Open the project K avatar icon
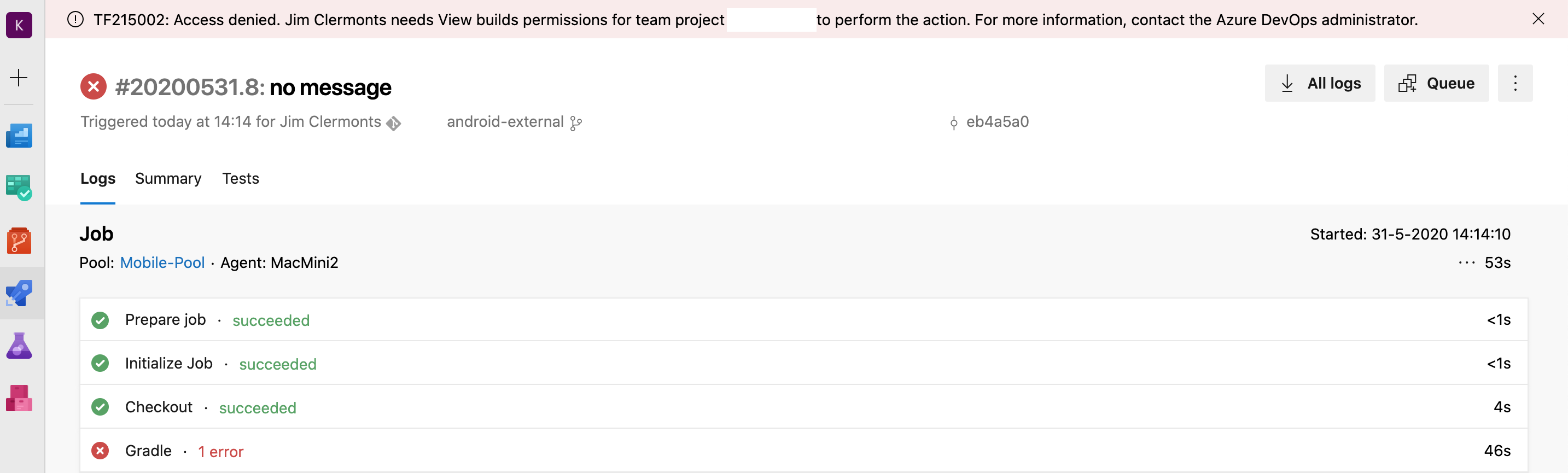 19,26
